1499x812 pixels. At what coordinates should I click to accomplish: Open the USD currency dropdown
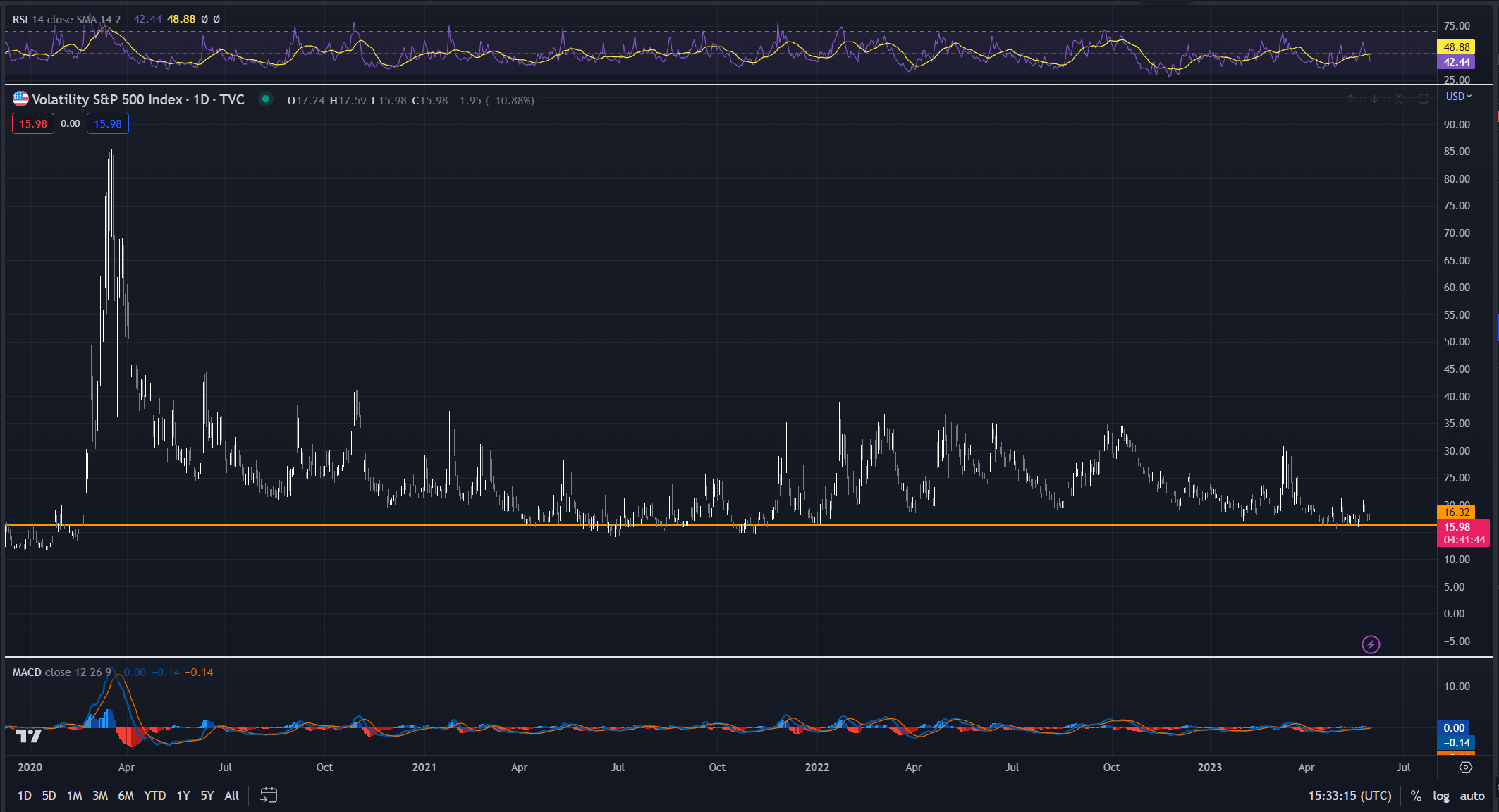pyautogui.click(x=1458, y=97)
